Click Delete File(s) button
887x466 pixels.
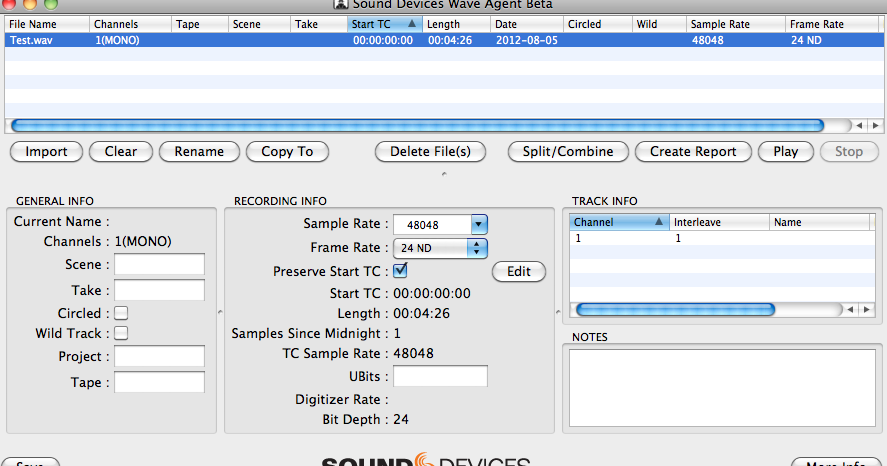click(x=430, y=152)
